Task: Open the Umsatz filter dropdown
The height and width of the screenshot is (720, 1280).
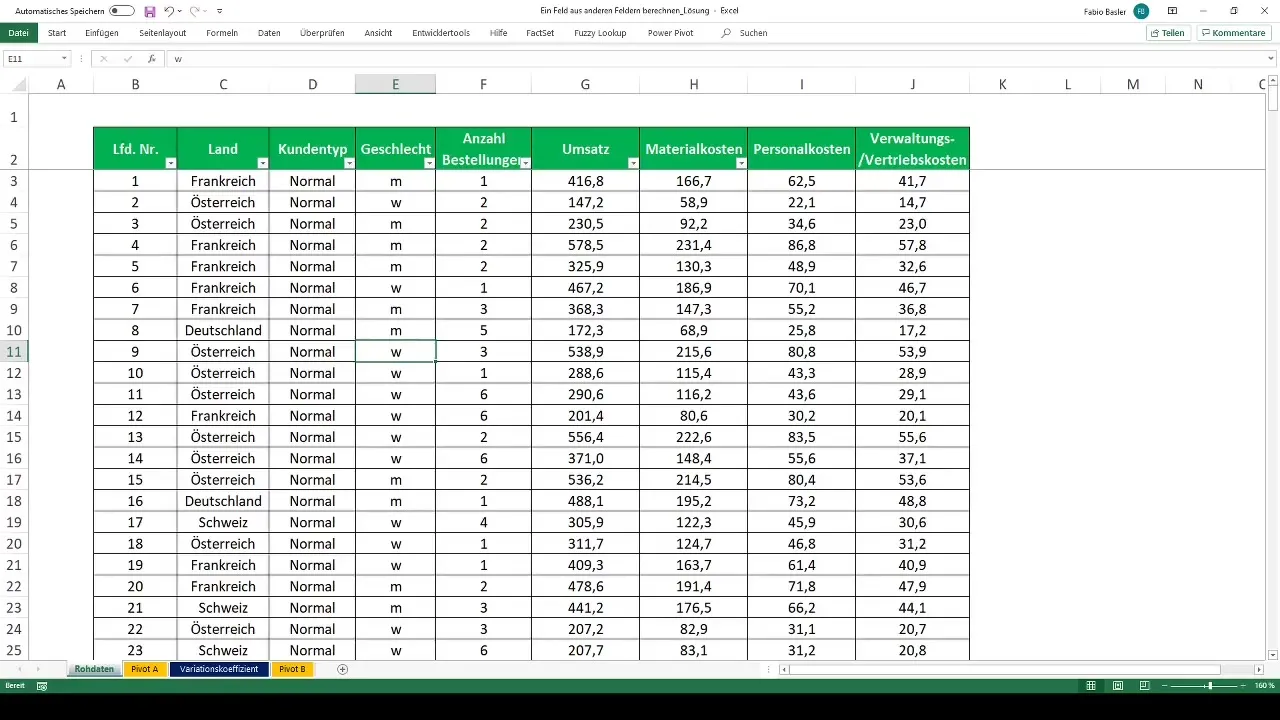Action: point(632,162)
